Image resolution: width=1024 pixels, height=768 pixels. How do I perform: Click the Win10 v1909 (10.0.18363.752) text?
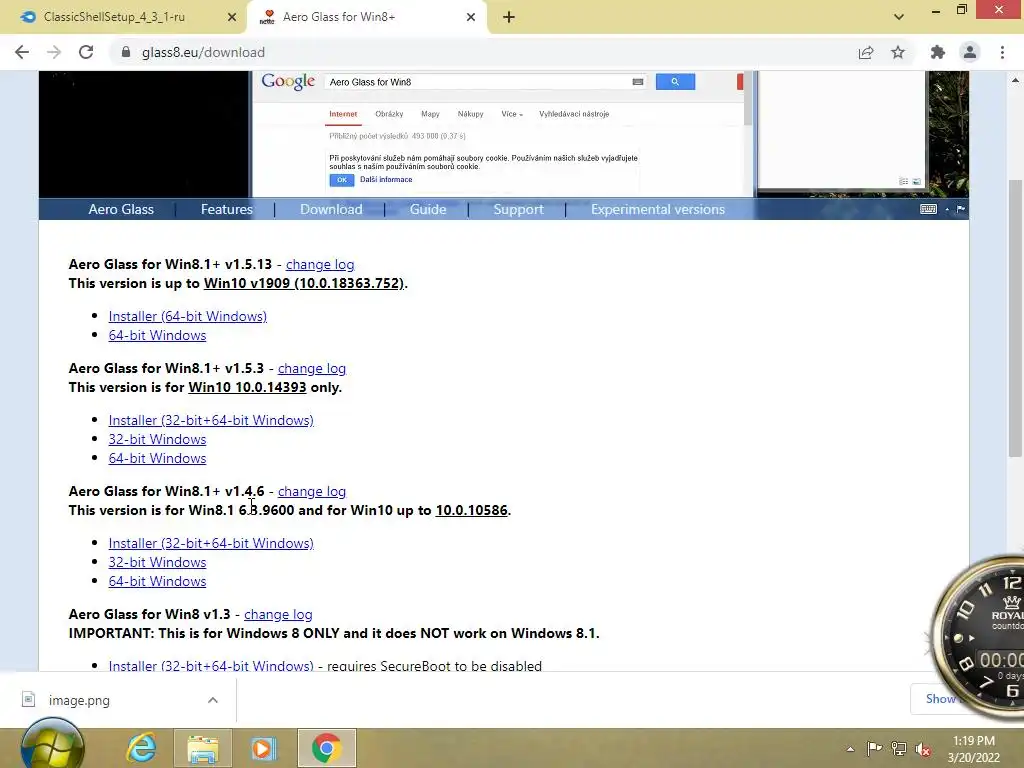tap(304, 283)
